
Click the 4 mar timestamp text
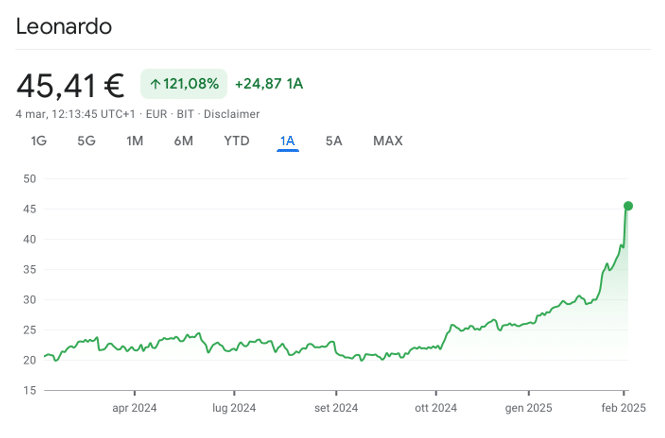[x=75, y=114]
